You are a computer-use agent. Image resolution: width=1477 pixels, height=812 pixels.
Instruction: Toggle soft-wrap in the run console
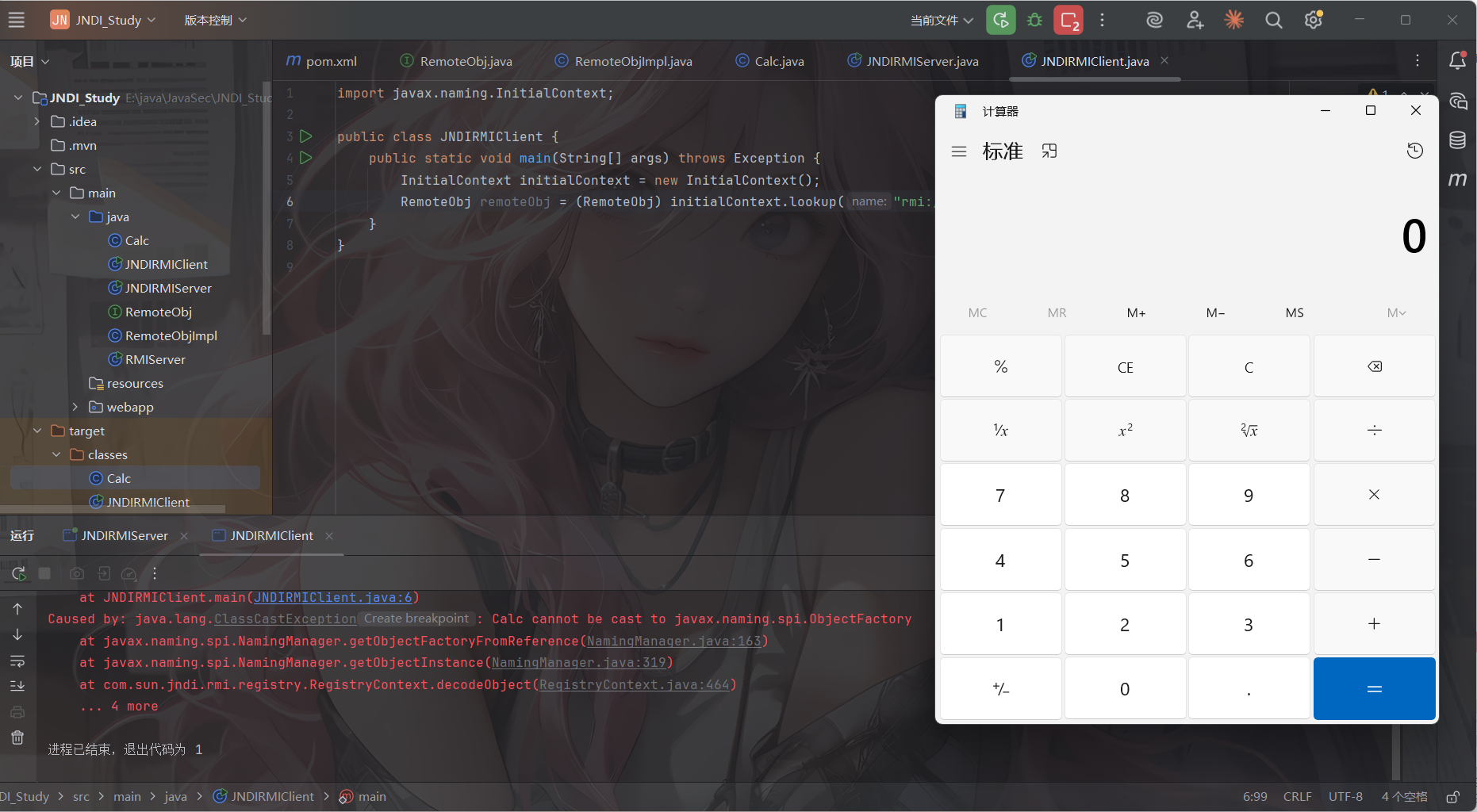click(17, 661)
